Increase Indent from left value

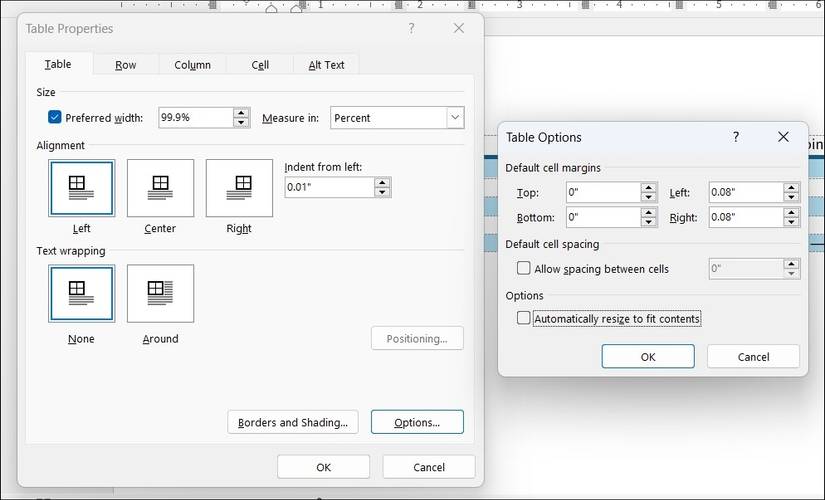pos(383,182)
